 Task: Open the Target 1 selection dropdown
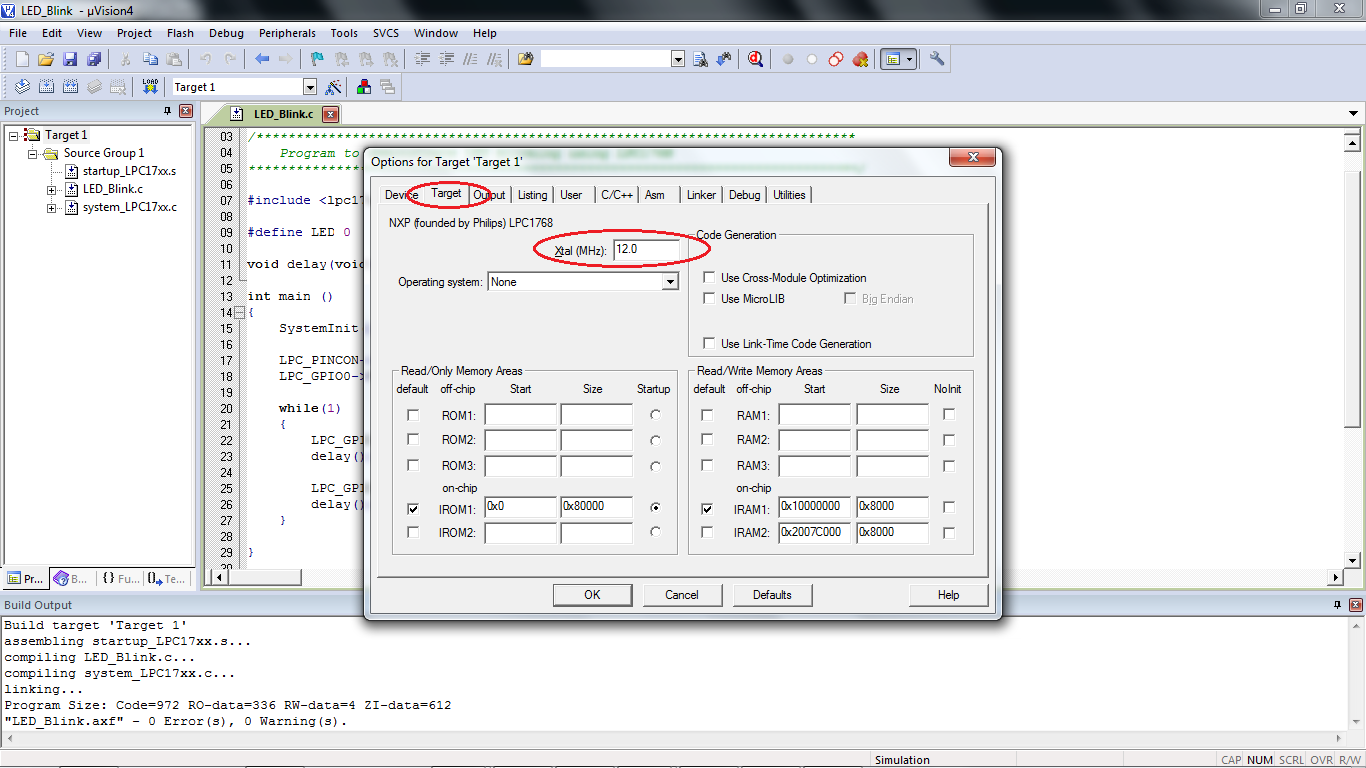(309, 87)
